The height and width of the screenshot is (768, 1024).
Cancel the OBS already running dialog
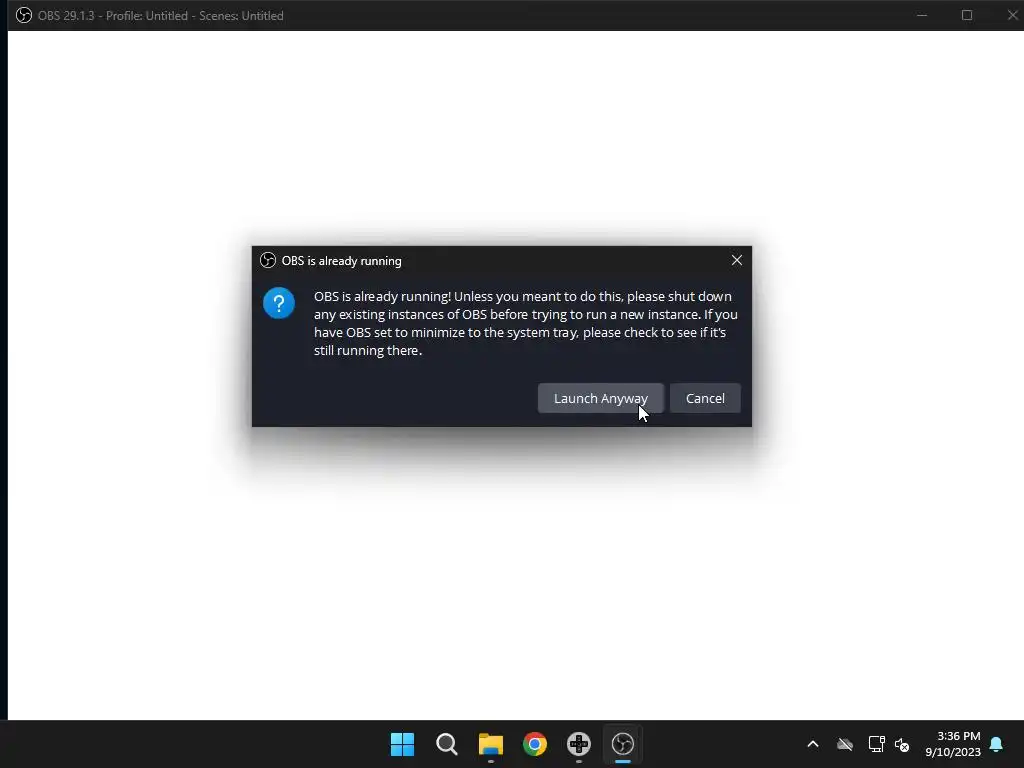[705, 398]
